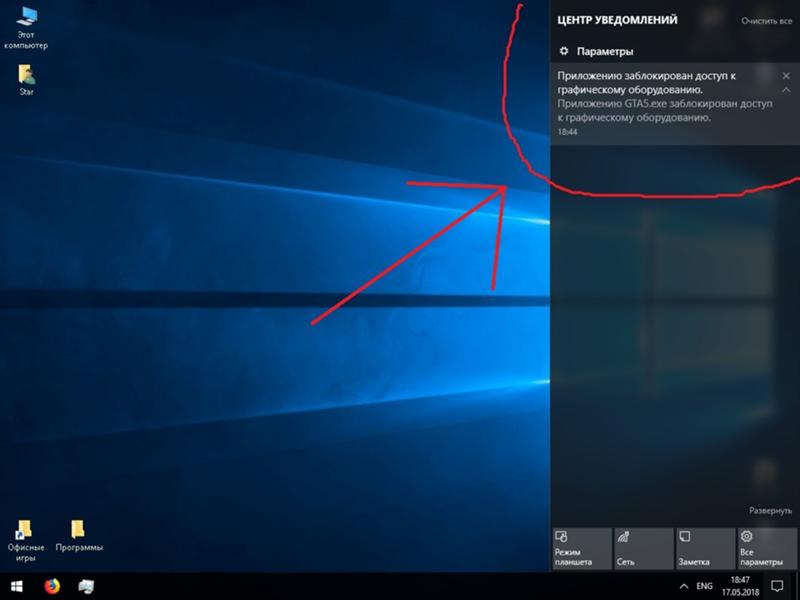
Task: Open Все параметры quick action tile
Action: point(767,548)
